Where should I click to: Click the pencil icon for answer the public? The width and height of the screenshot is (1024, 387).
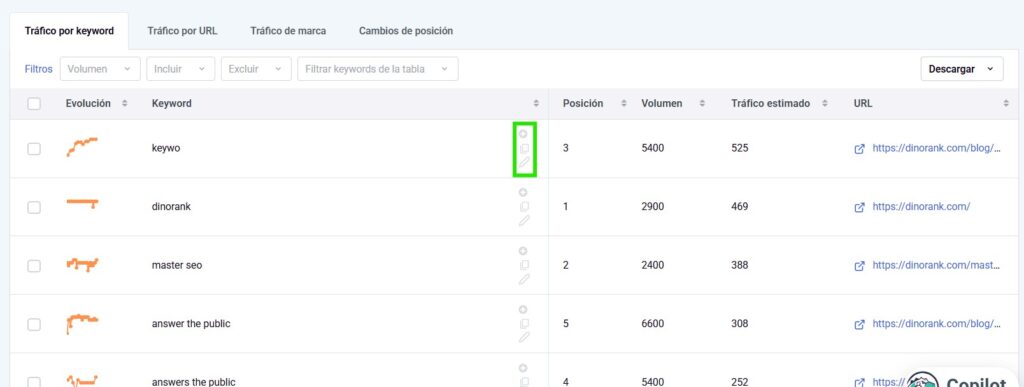coord(524,337)
